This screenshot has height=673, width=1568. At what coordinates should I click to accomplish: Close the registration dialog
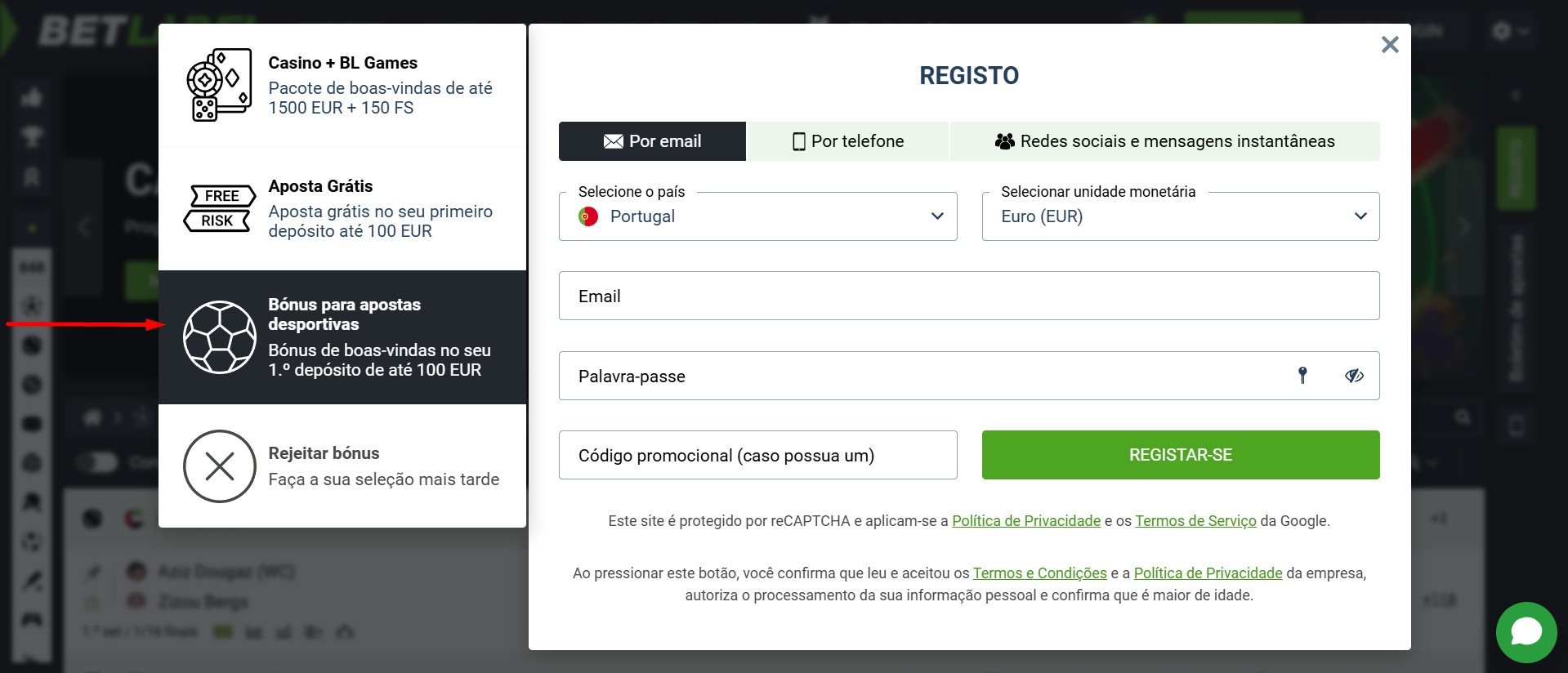pyautogui.click(x=1389, y=45)
